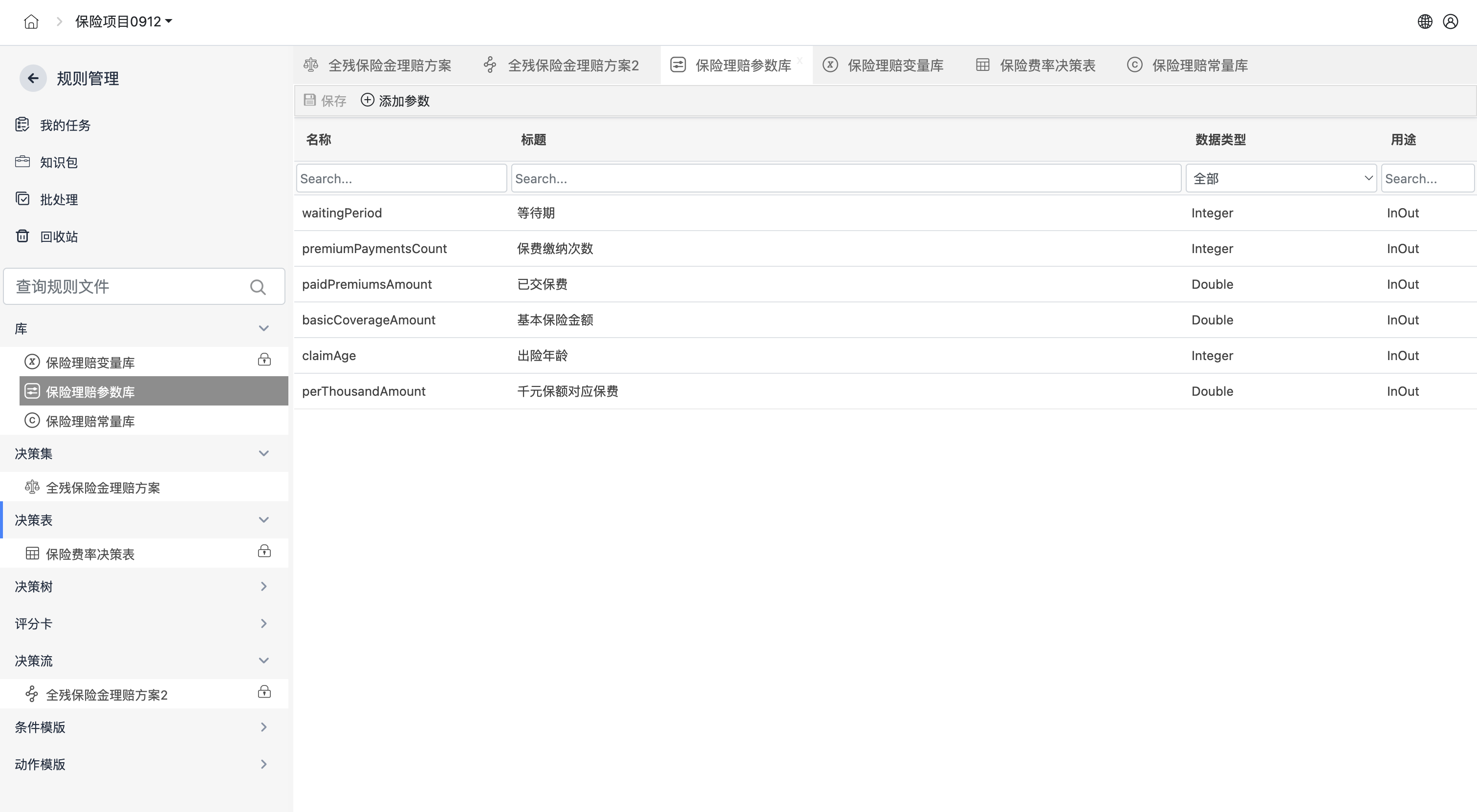
Task: Open the 数据类型 全部 filter dropdown
Action: [x=1281, y=178]
